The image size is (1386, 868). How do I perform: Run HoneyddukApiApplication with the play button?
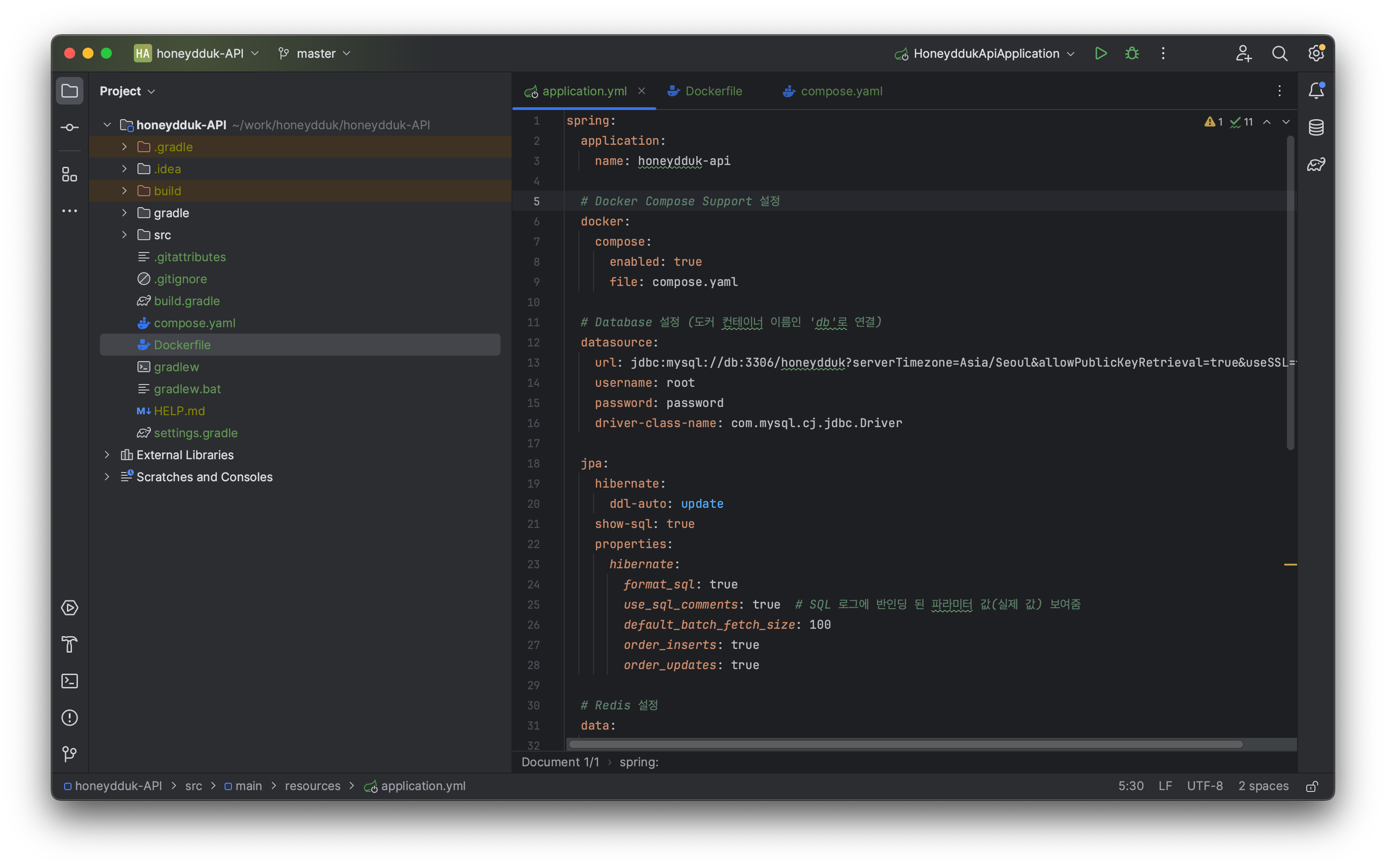(1100, 53)
